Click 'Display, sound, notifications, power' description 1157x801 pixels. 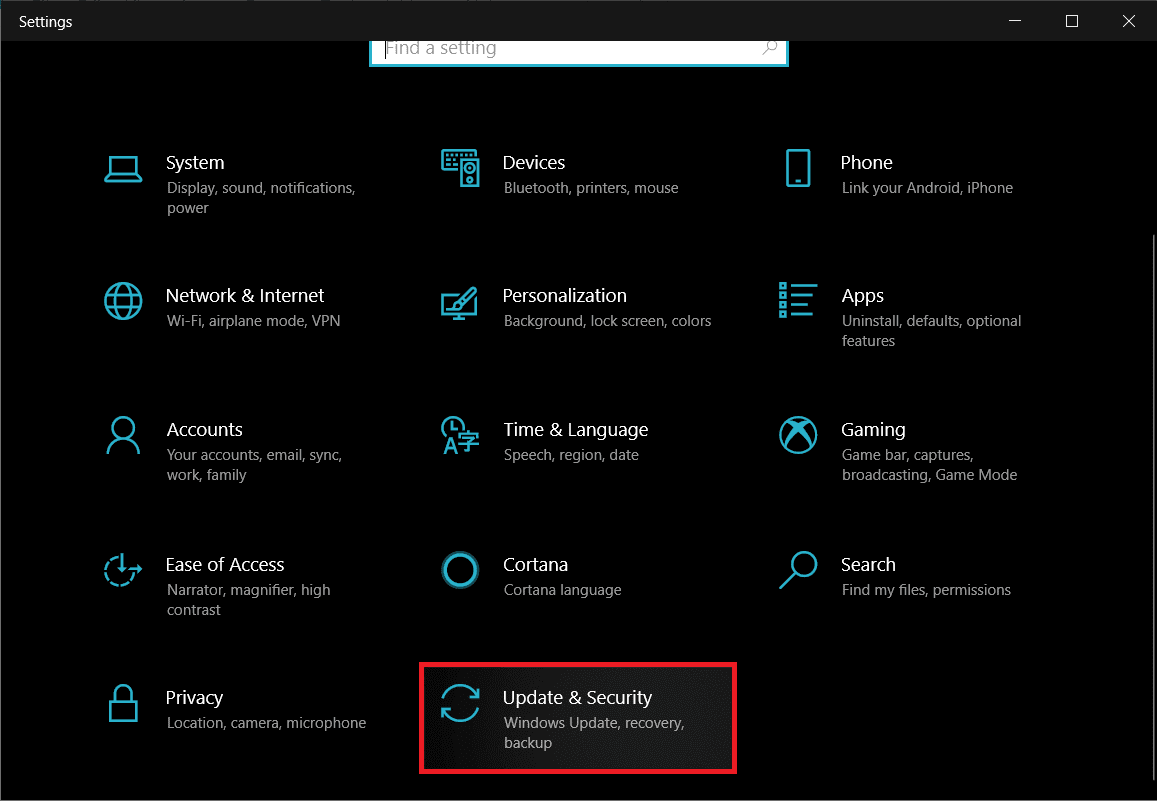coord(261,198)
